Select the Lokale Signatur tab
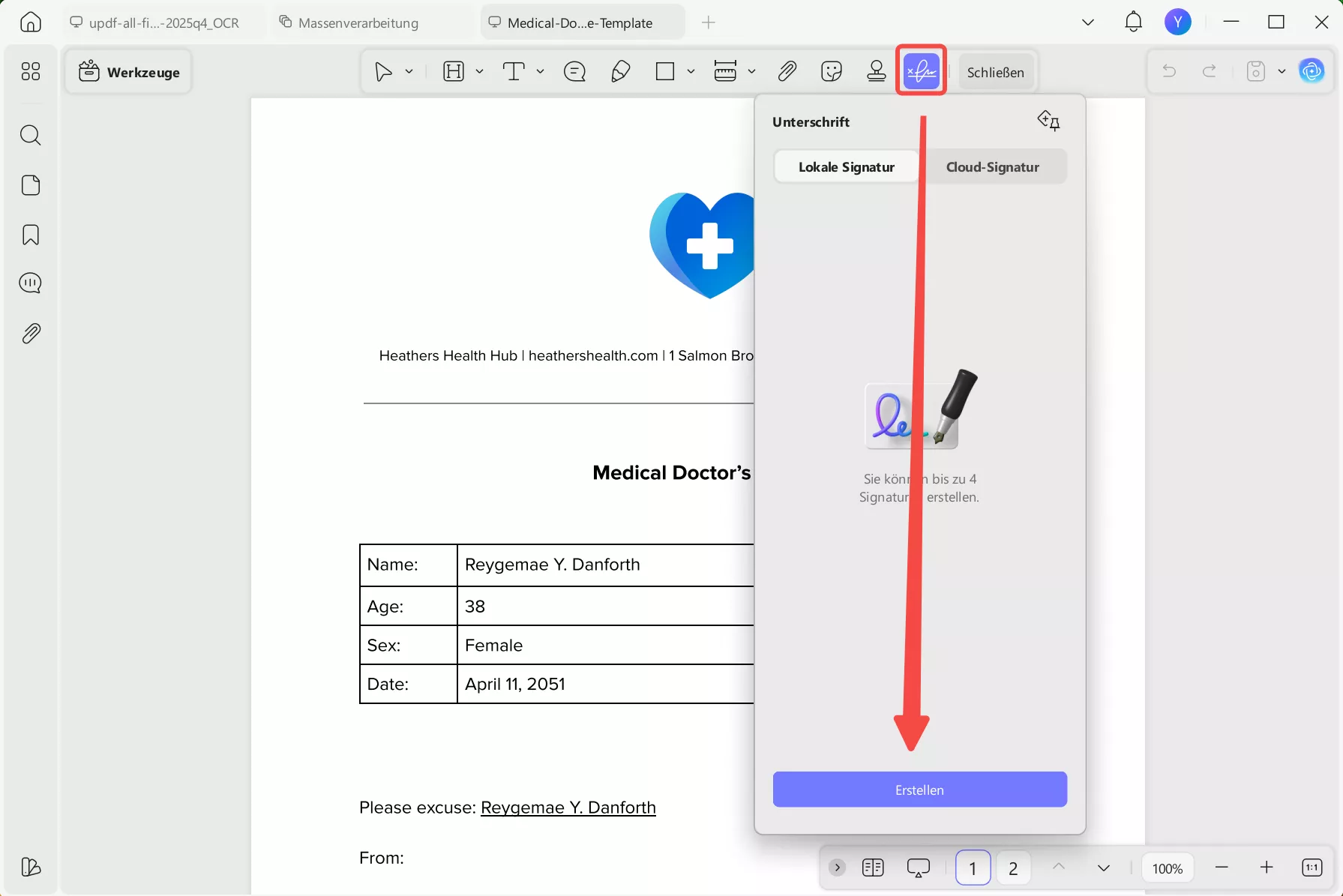Screen dimensions: 1343x896 tap(847, 166)
